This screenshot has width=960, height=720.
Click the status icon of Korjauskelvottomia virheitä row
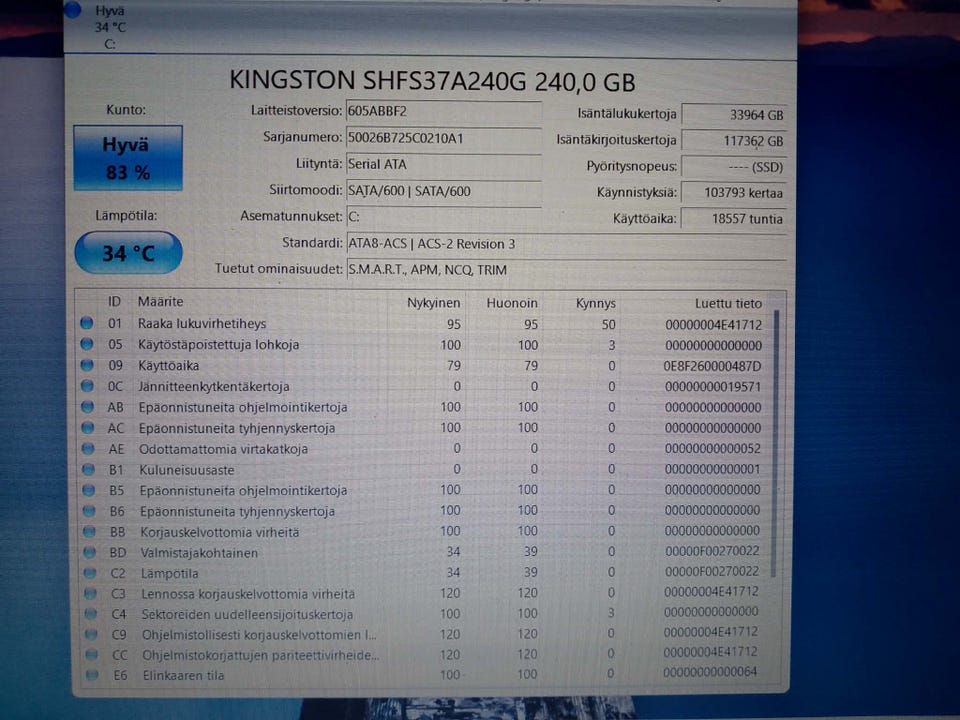[x=89, y=531]
